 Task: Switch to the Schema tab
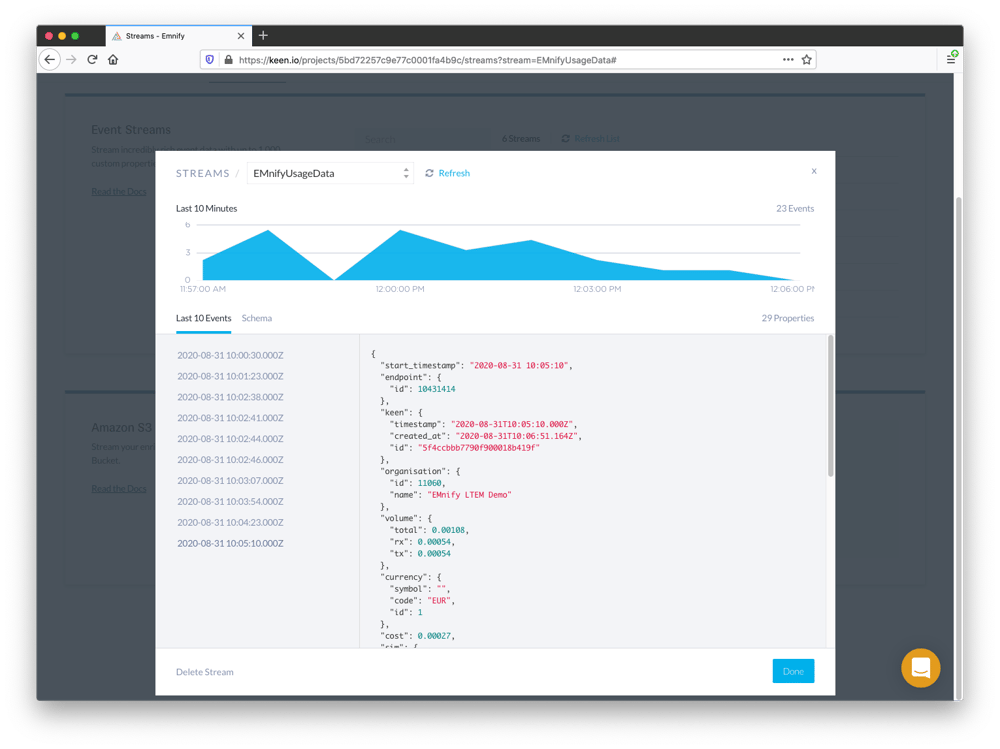[256, 318]
